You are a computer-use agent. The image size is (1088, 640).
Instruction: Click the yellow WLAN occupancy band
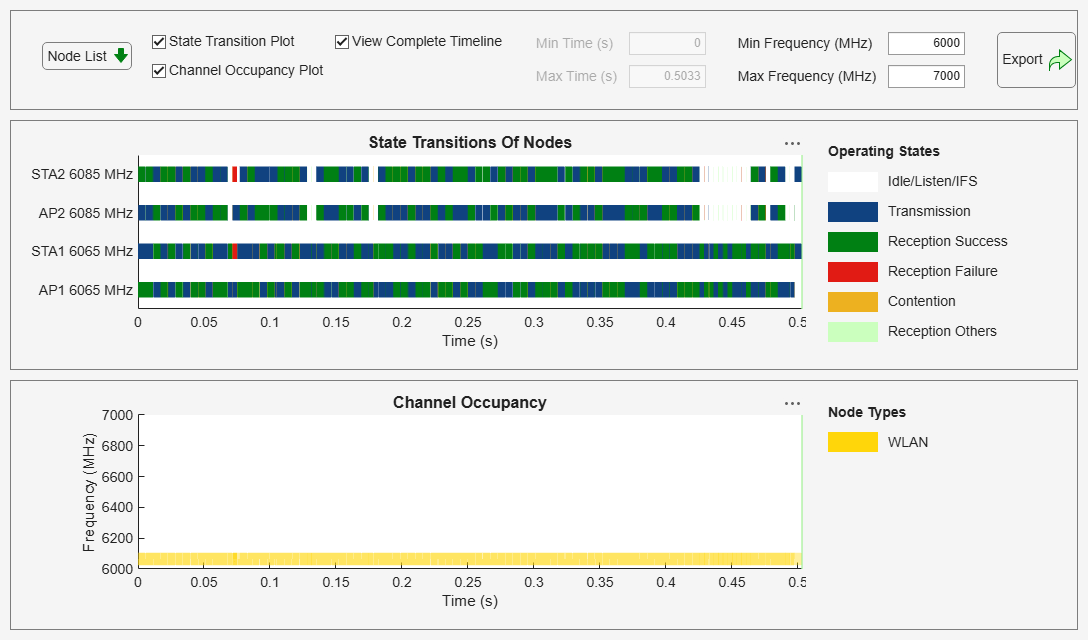coord(470,559)
